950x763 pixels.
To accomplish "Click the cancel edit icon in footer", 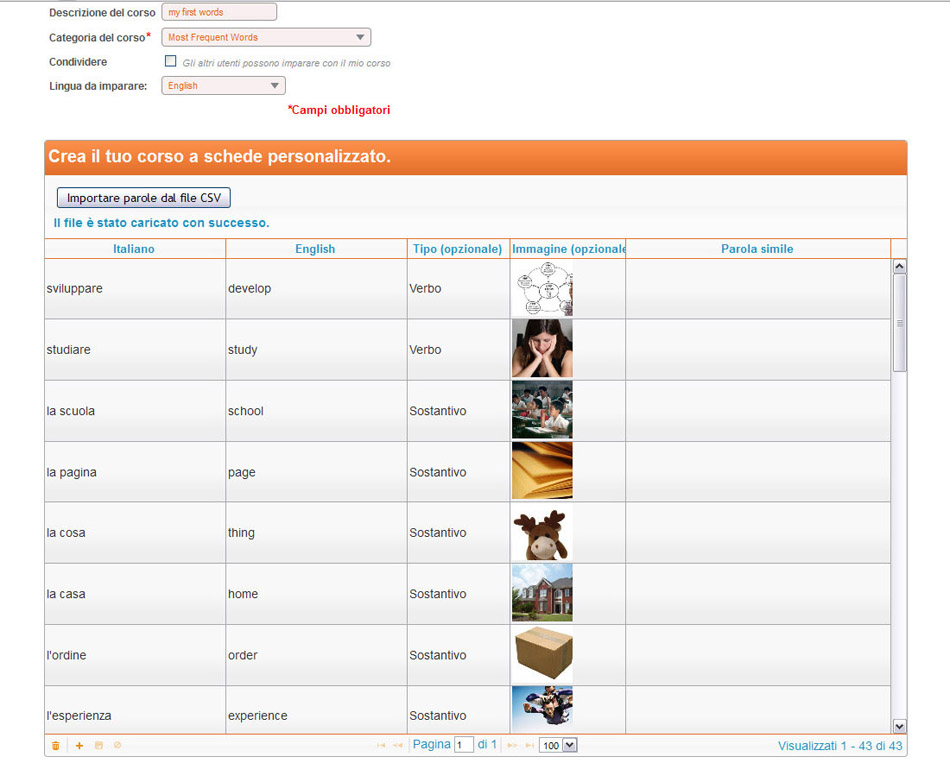I will 117,745.
